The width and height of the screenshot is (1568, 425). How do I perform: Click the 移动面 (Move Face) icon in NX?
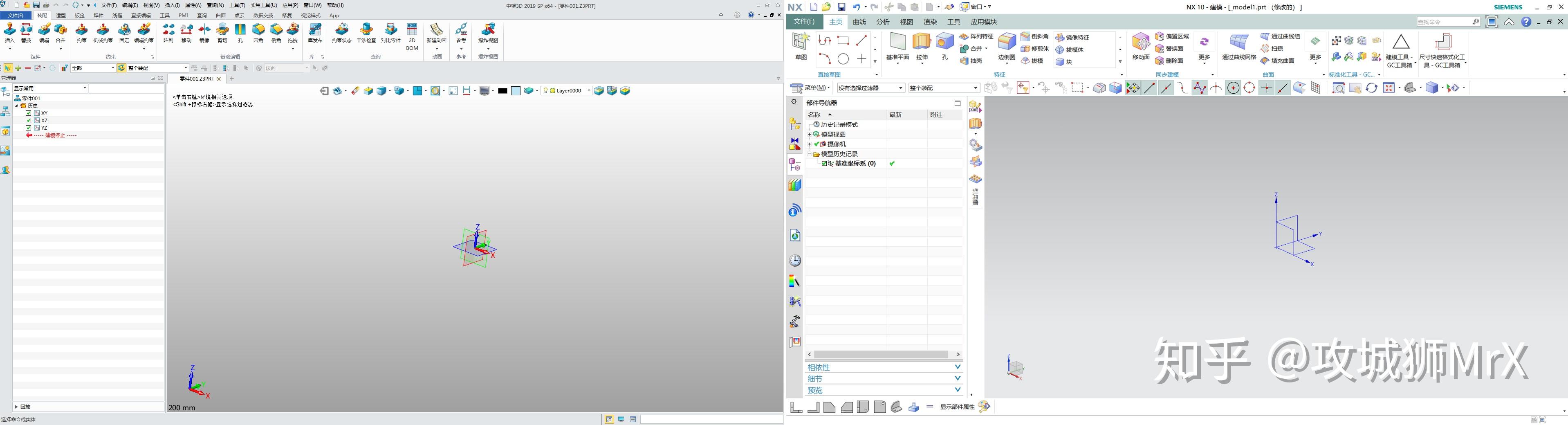pyautogui.click(x=1141, y=46)
